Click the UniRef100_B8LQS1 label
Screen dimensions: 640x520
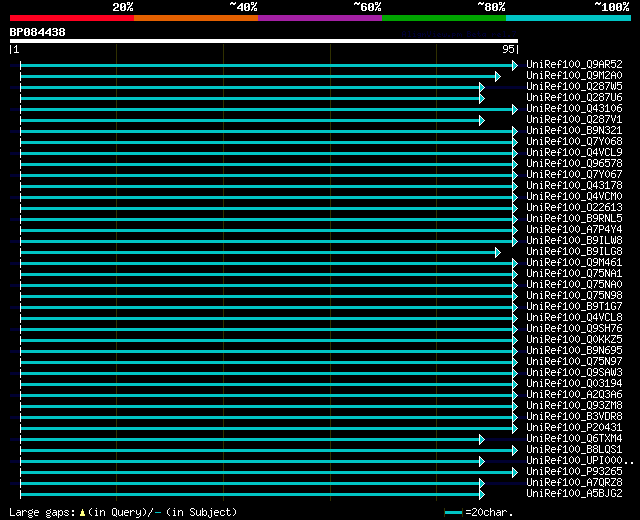[x=574, y=450]
